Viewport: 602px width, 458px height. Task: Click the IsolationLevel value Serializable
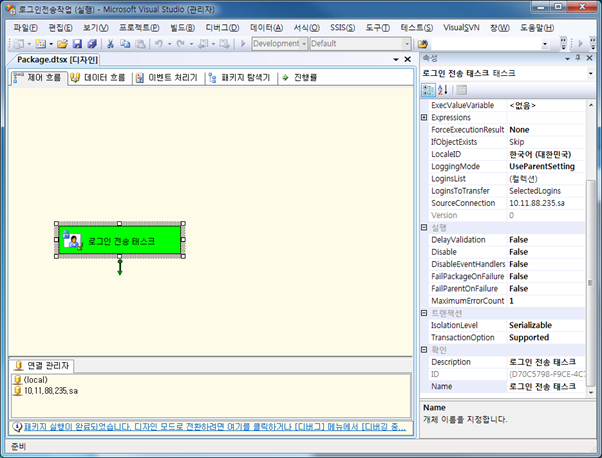pos(530,325)
